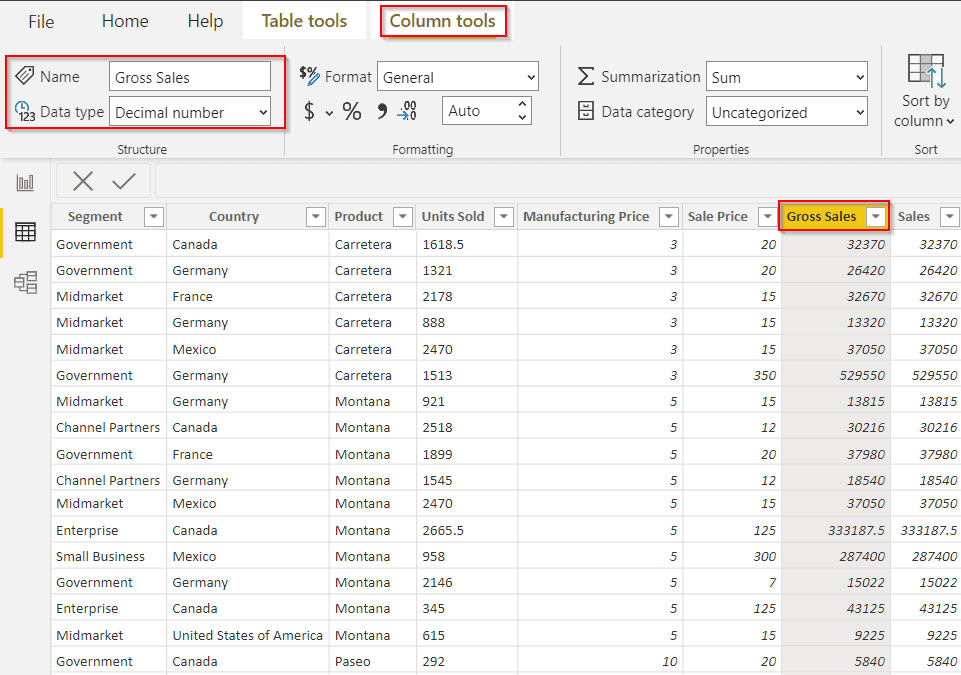Click the Auto decimal places field
Image resolution: width=961 pixels, height=675 pixels.
tap(479, 111)
